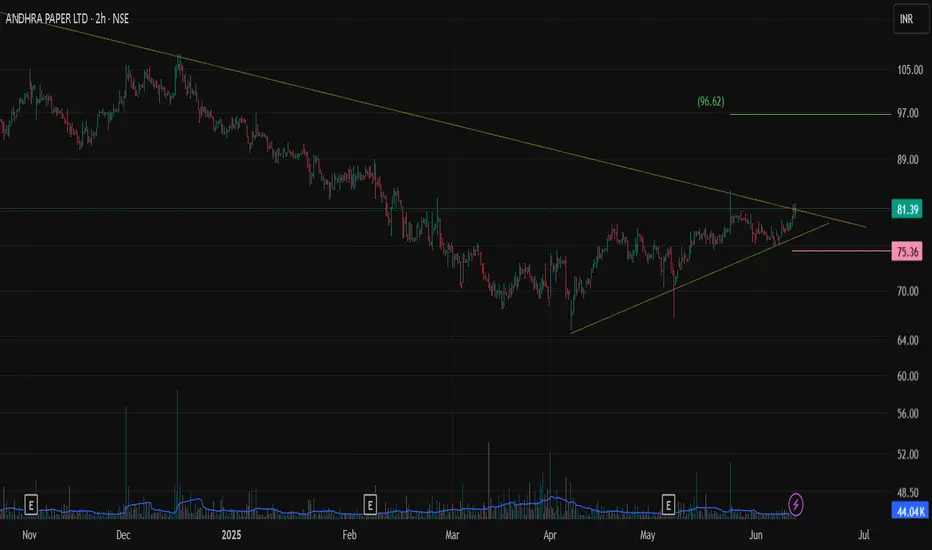Image resolution: width=932 pixels, height=550 pixels.
Task: Select the green horizontal line at 96.62
Action: 810,114
